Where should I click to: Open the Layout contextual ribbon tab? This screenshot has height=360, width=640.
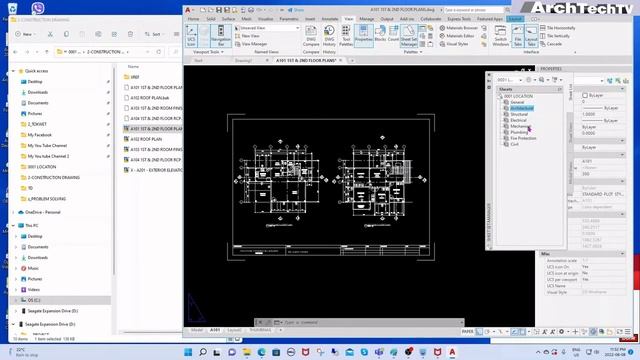tap(515, 19)
